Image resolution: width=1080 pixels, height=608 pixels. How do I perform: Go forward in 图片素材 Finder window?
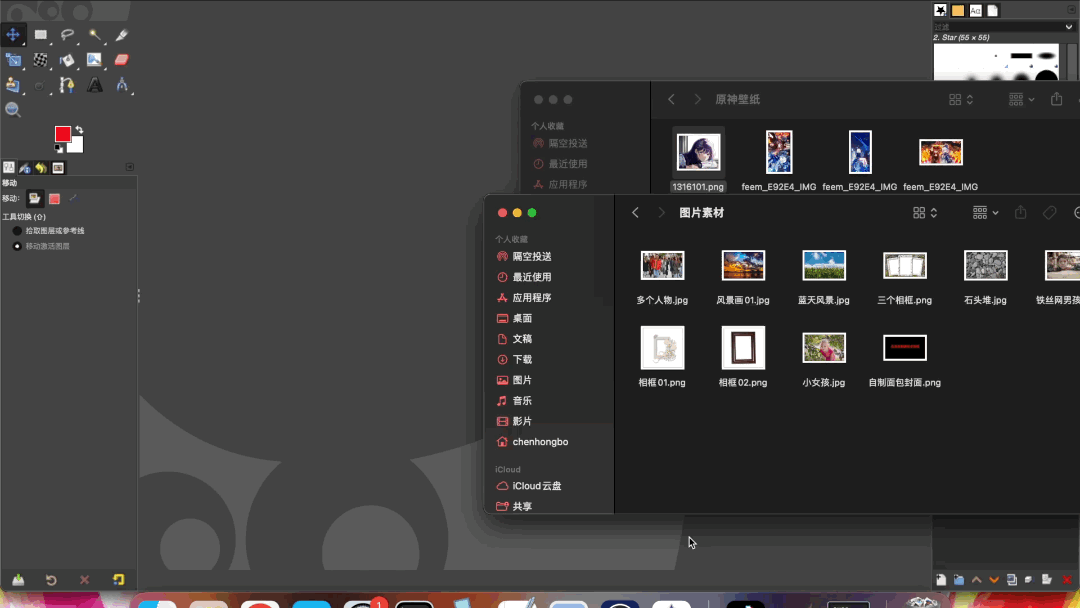point(661,213)
